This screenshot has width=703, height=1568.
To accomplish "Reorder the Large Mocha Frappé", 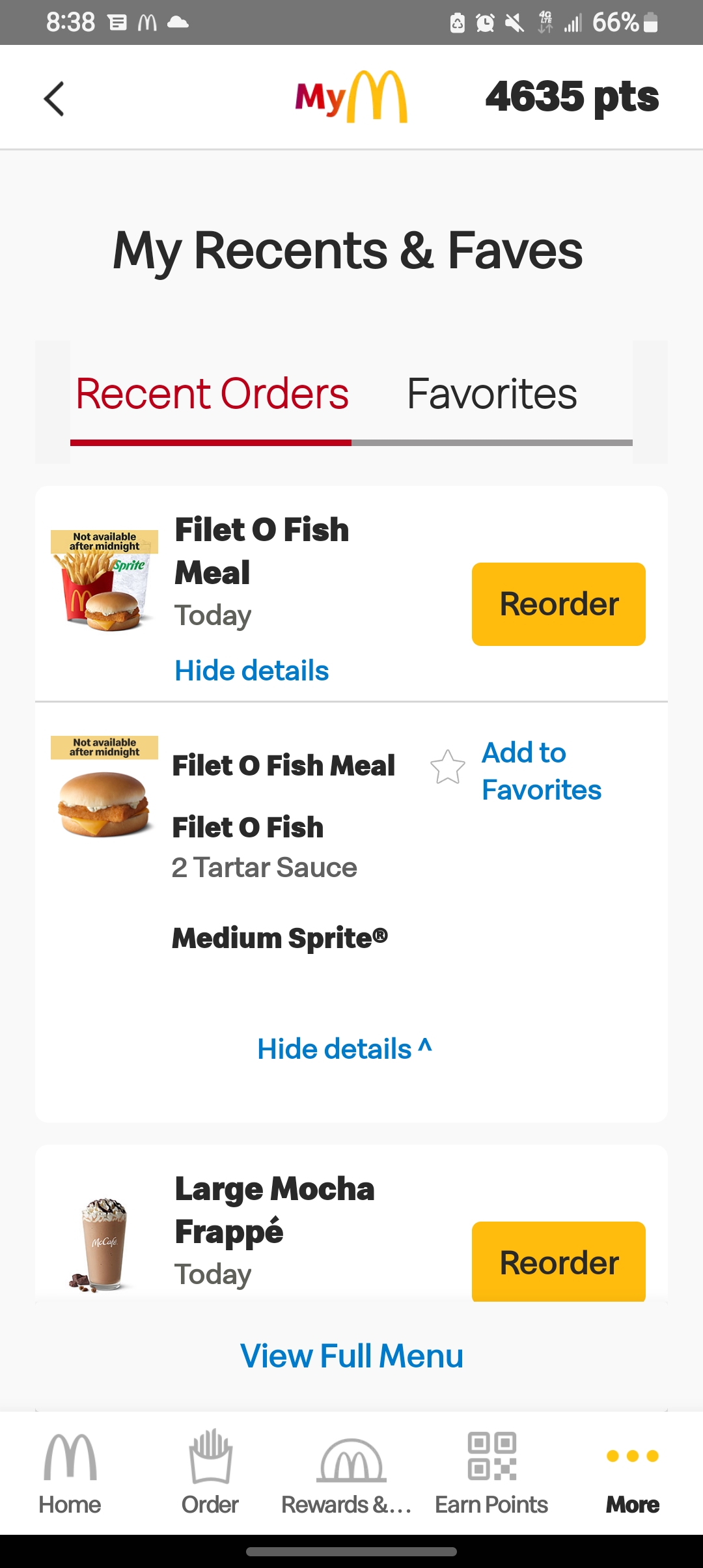I will point(558,1262).
